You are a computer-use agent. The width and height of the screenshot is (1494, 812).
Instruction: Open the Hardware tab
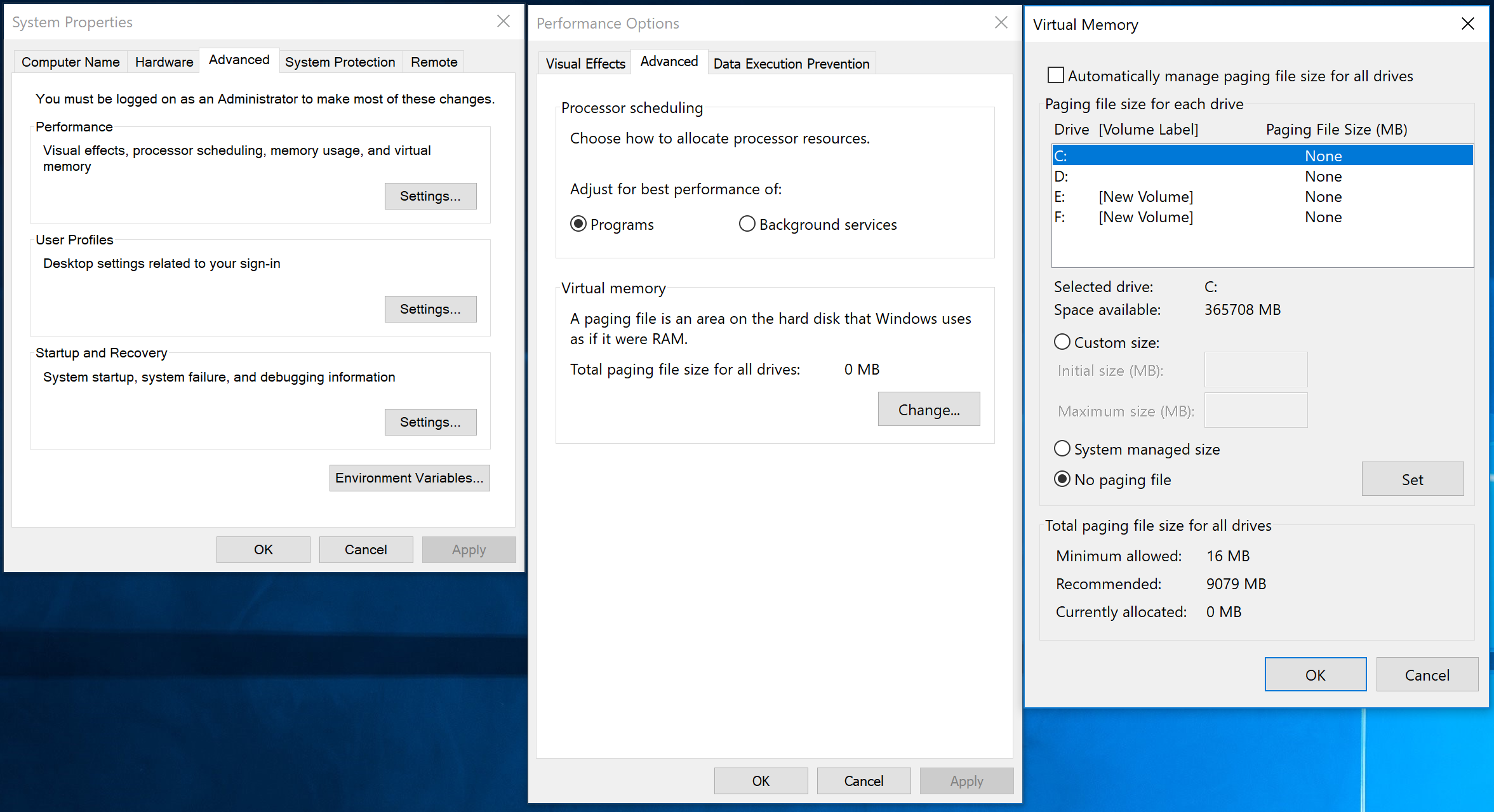coord(164,62)
